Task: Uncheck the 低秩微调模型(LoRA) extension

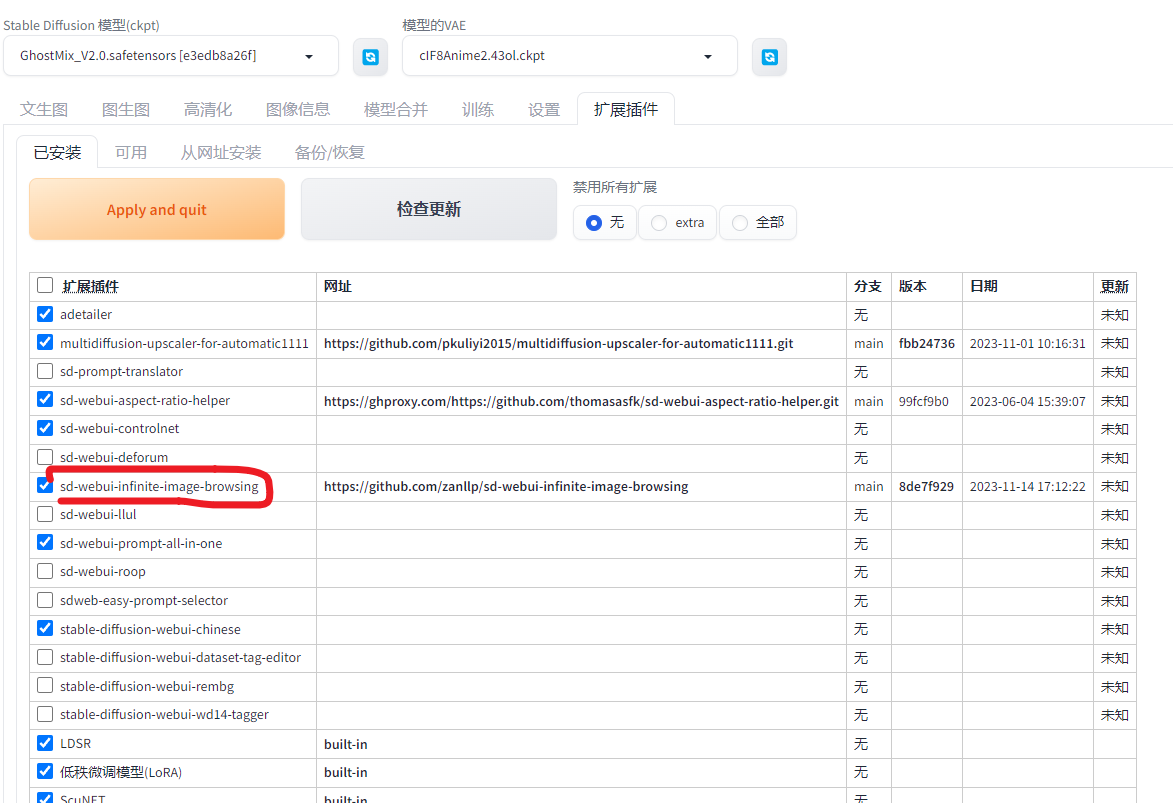Action: tap(45, 772)
